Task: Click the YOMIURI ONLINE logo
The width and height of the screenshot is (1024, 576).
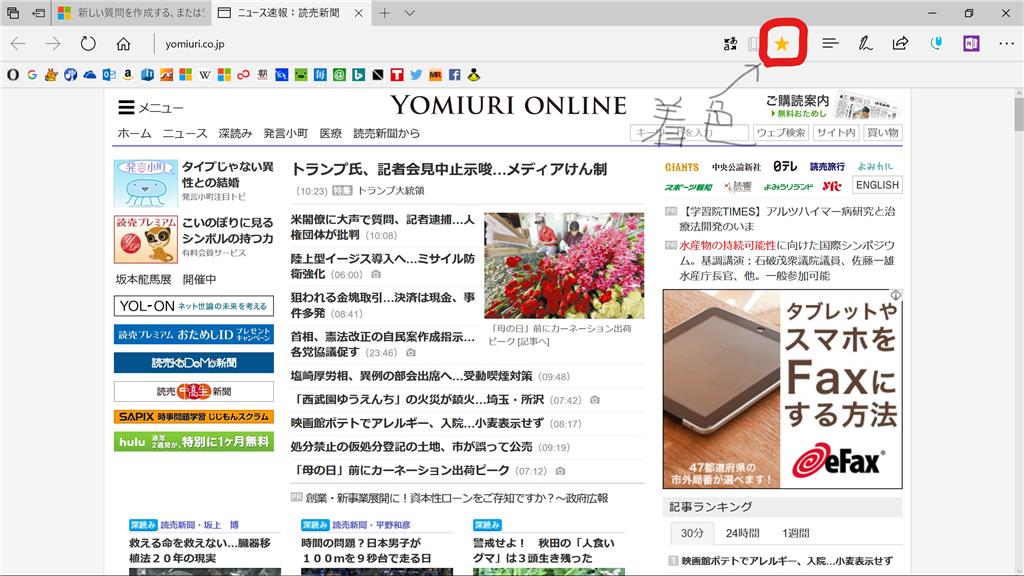Action: [x=508, y=106]
